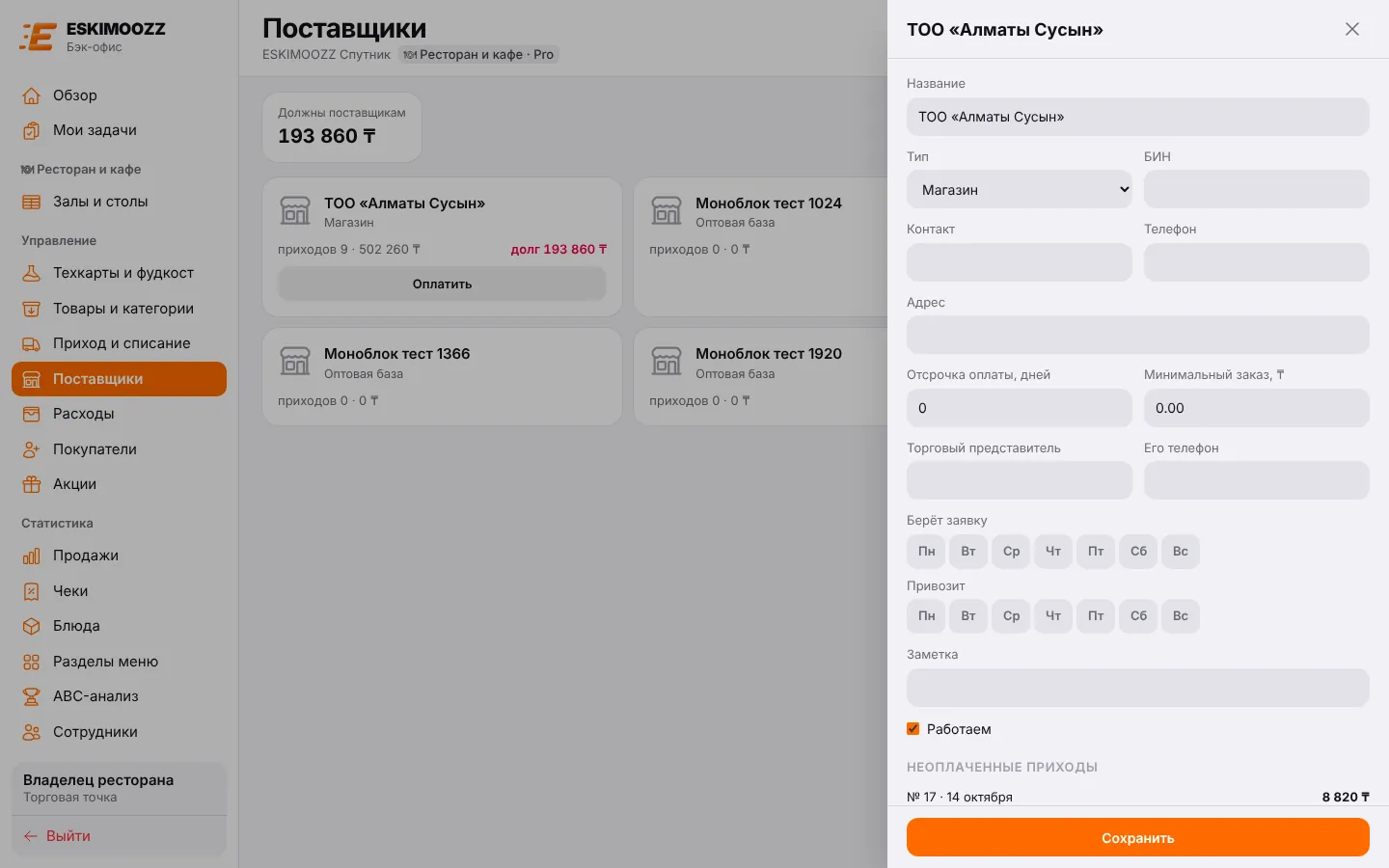Toggle Вс in Берёт заявку days
Image resolution: width=1389 pixels, height=868 pixels.
(x=1181, y=552)
